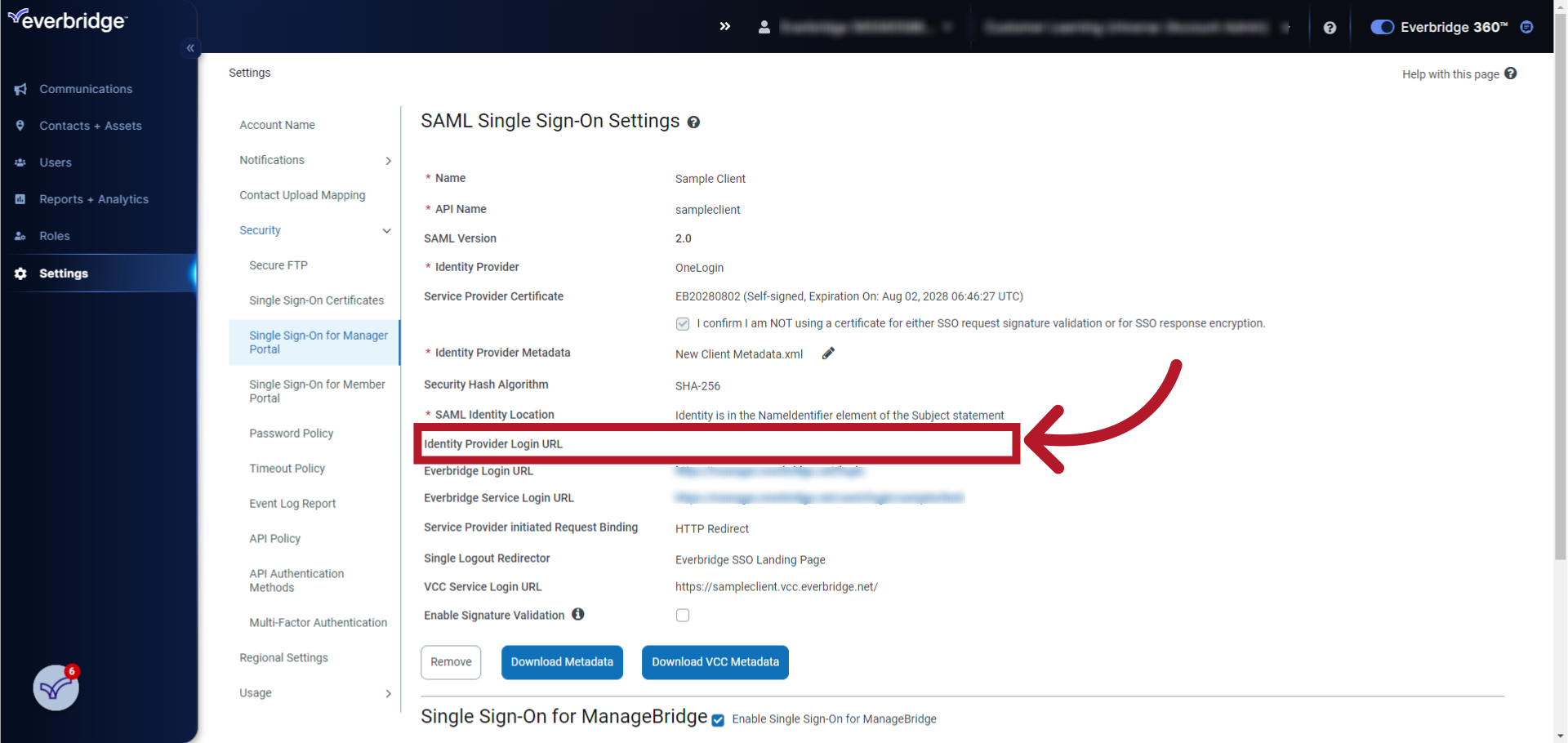Open Contact Upload Mapping settings
Viewport: 1568px width, 743px height.
point(302,195)
